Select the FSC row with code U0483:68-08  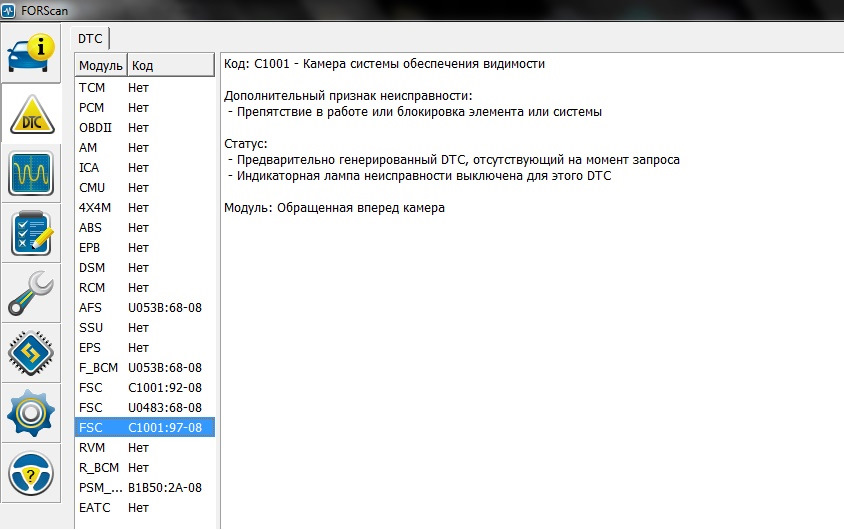click(x=145, y=407)
